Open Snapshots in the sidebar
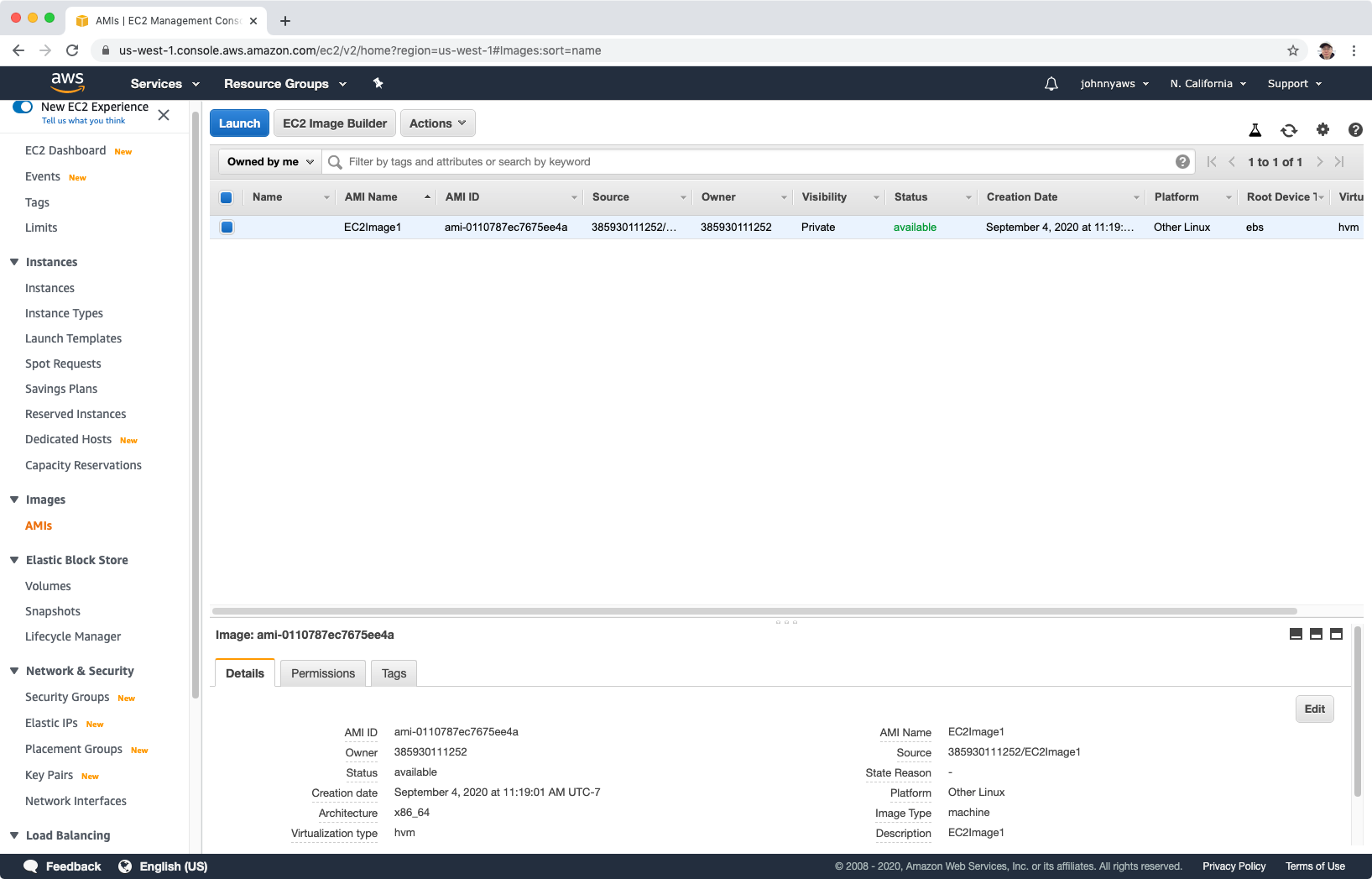 pyautogui.click(x=53, y=611)
